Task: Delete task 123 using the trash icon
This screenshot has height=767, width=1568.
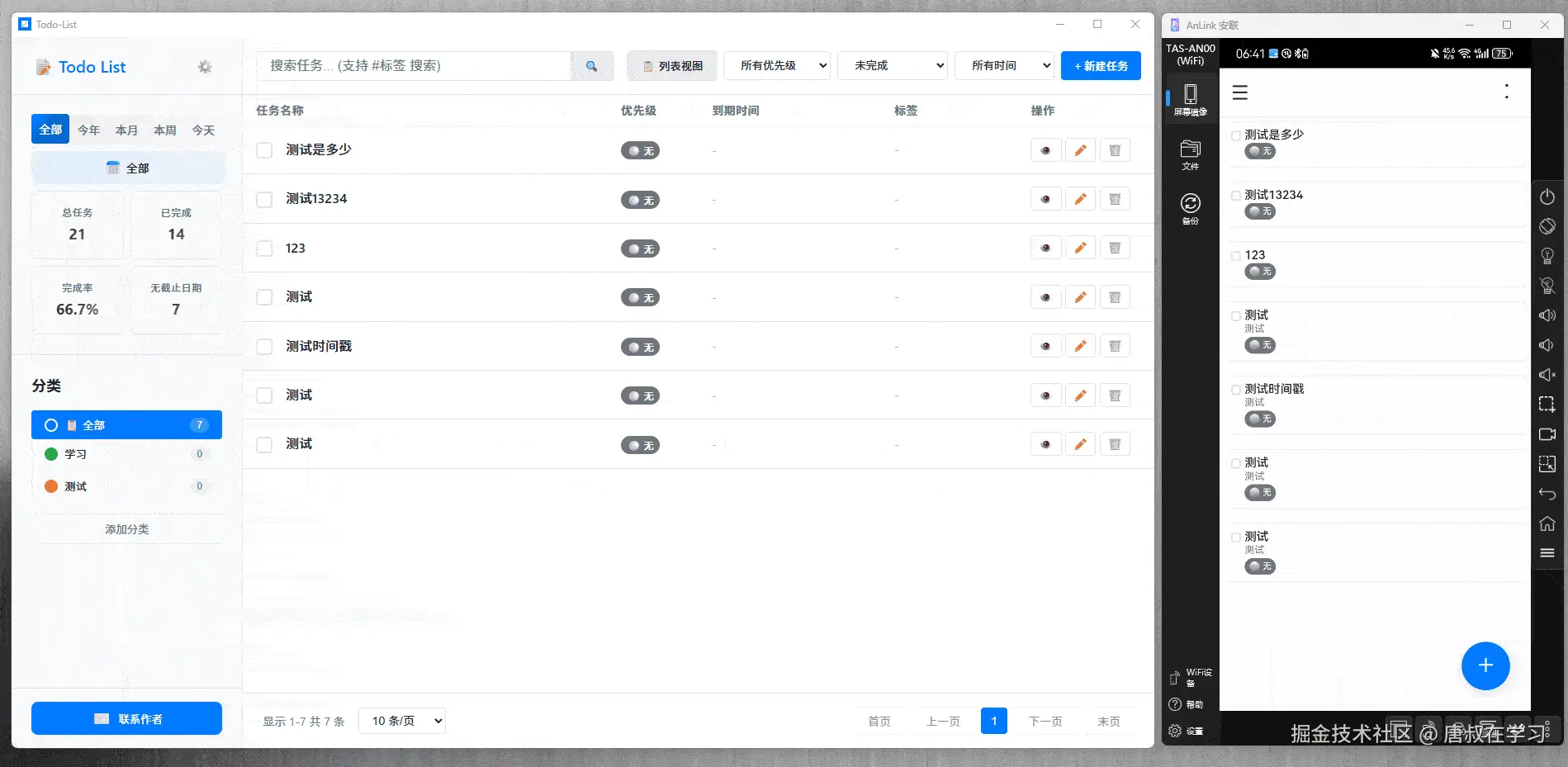Action: tap(1115, 247)
